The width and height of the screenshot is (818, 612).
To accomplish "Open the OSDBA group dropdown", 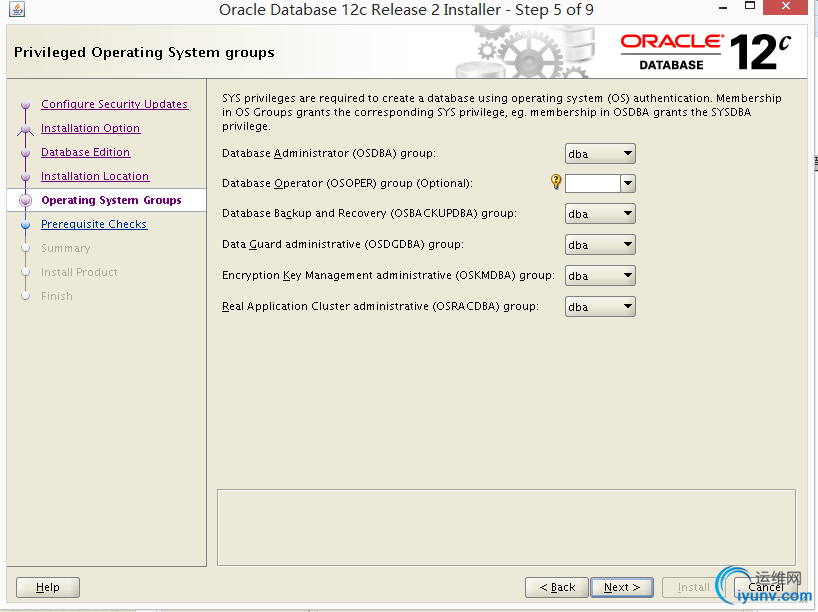I will click(600, 154).
